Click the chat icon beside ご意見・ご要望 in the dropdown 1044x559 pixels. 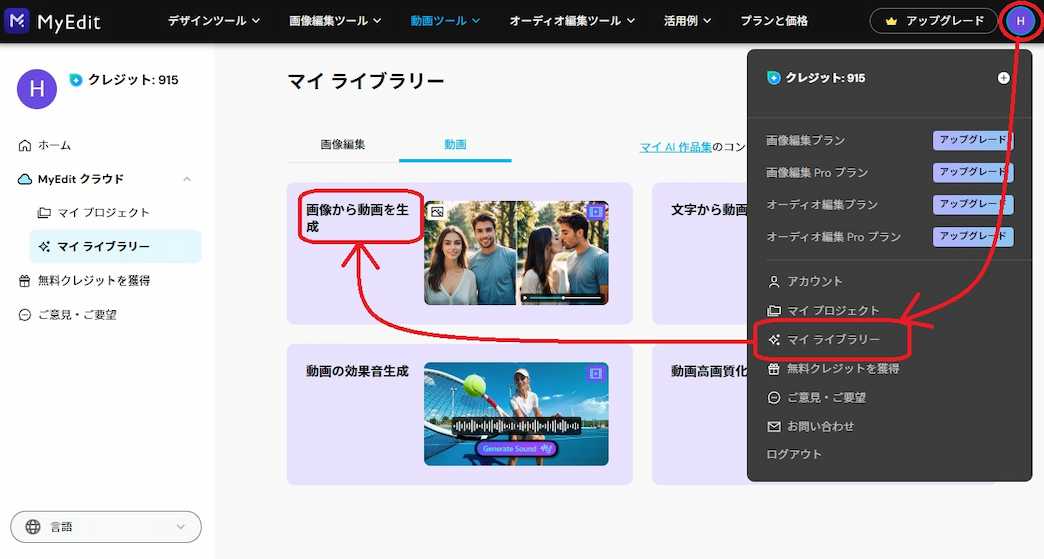(x=774, y=398)
